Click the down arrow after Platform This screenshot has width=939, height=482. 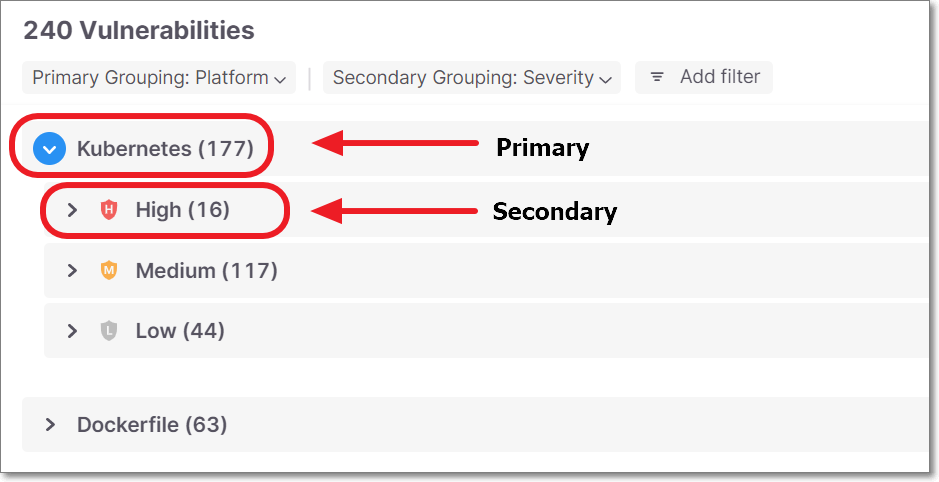pos(280,80)
